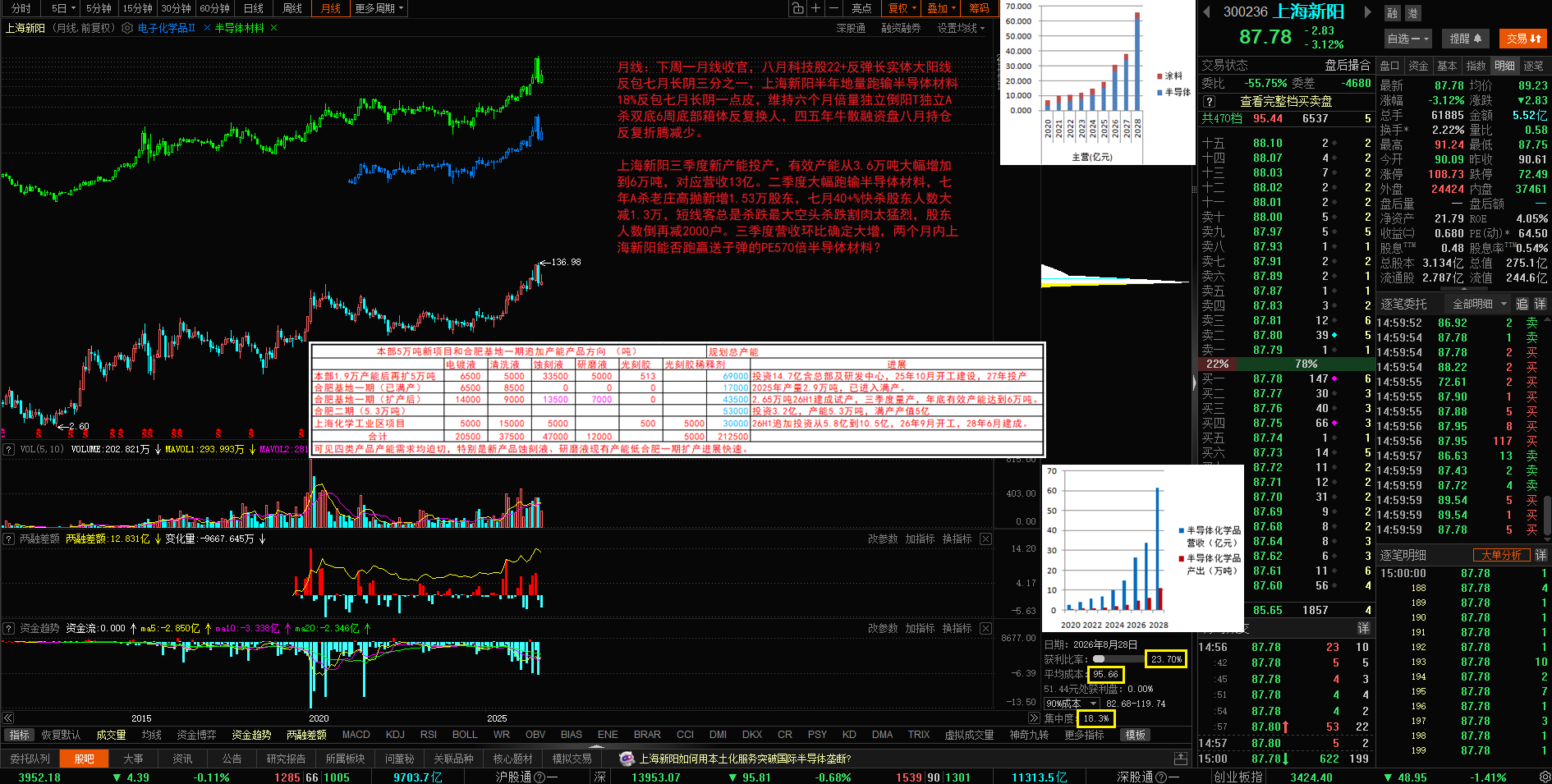The image size is (1552, 784).
Task: Click the 融 margin trading badge
Action: [x=1392, y=13]
